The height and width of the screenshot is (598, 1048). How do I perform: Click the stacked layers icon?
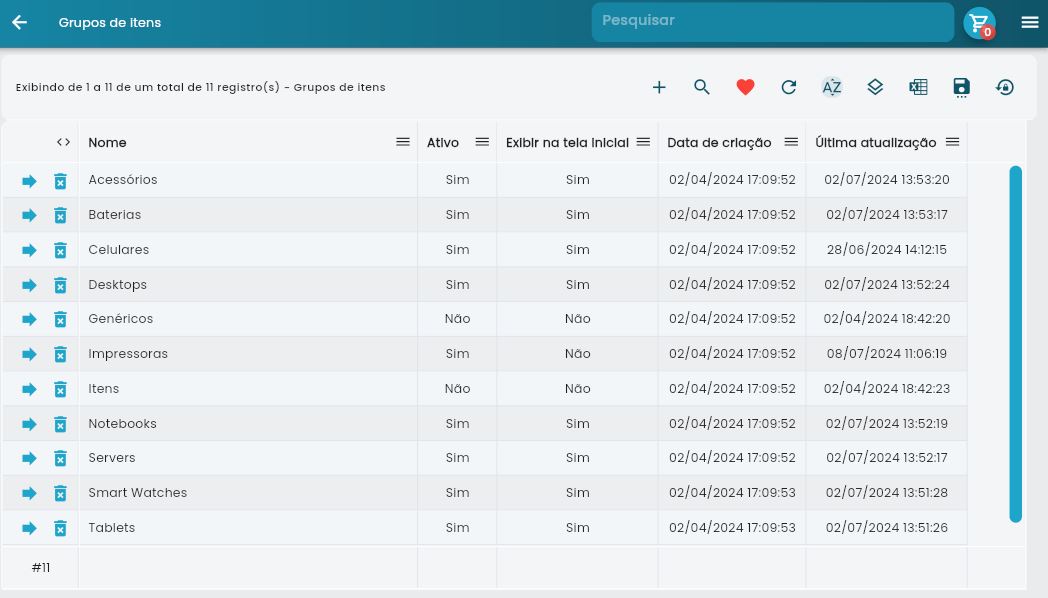pyautogui.click(x=875, y=87)
